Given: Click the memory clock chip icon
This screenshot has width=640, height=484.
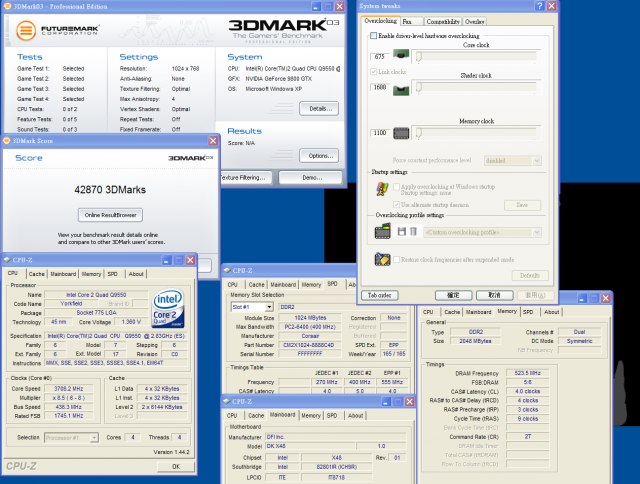Looking at the screenshot, I should point(401,133).
